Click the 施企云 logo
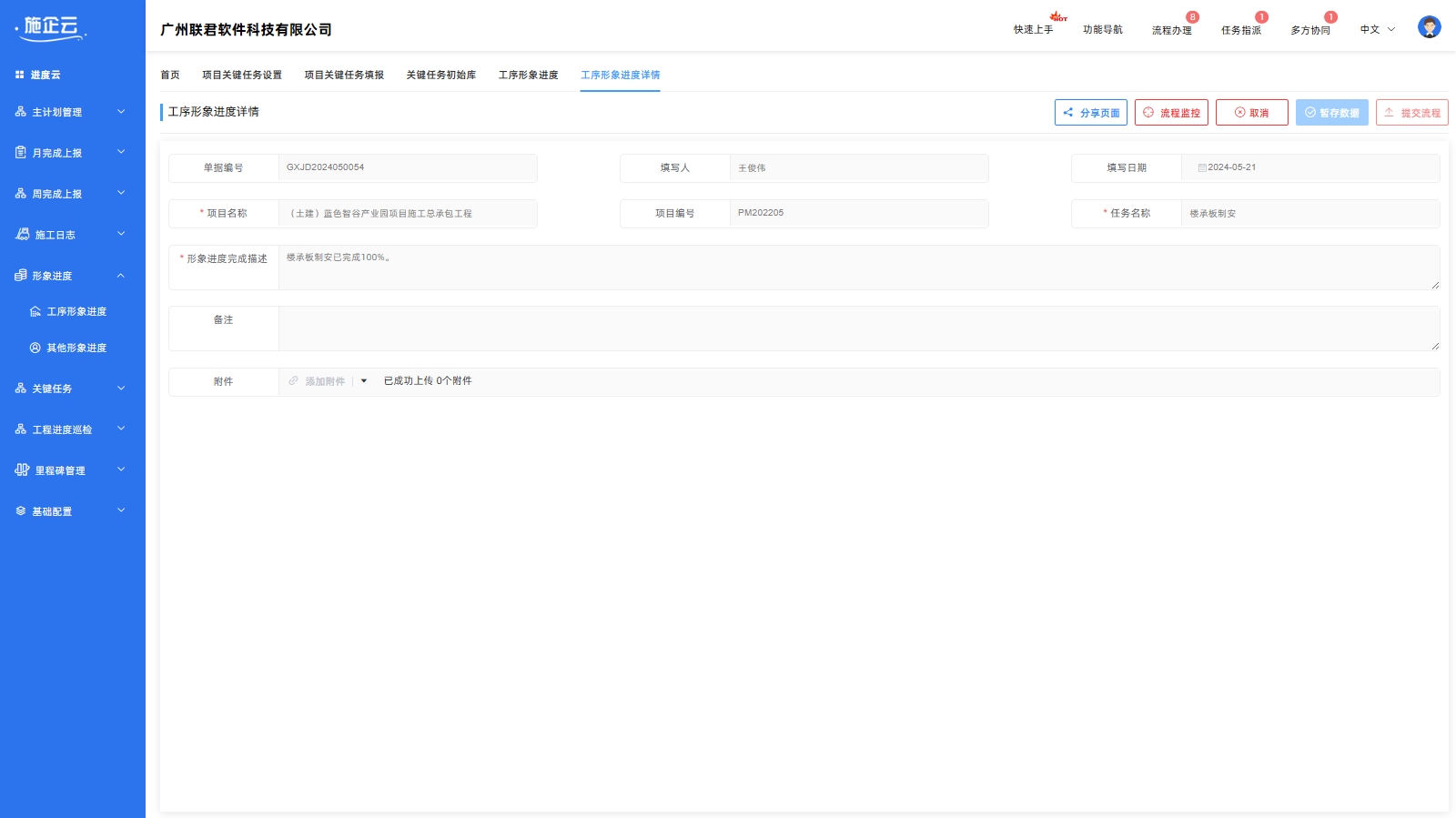This screenshot has width=1456, height=818. (52, 28)
